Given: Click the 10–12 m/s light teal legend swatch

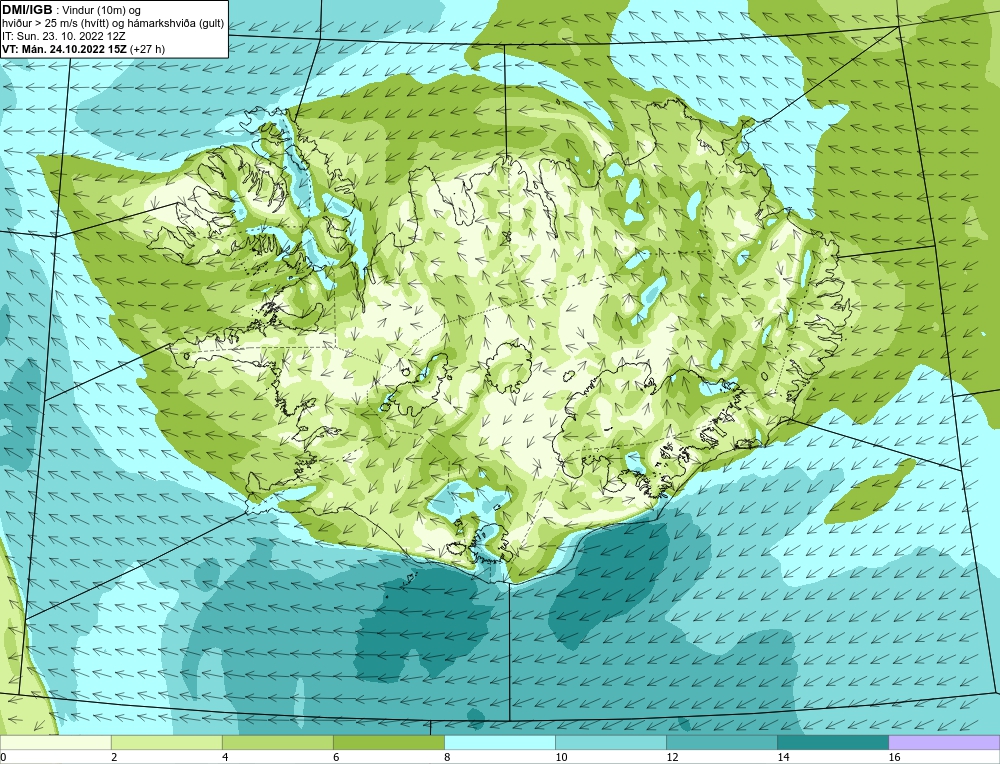Looking at the screenshot, I should [610, 742].
